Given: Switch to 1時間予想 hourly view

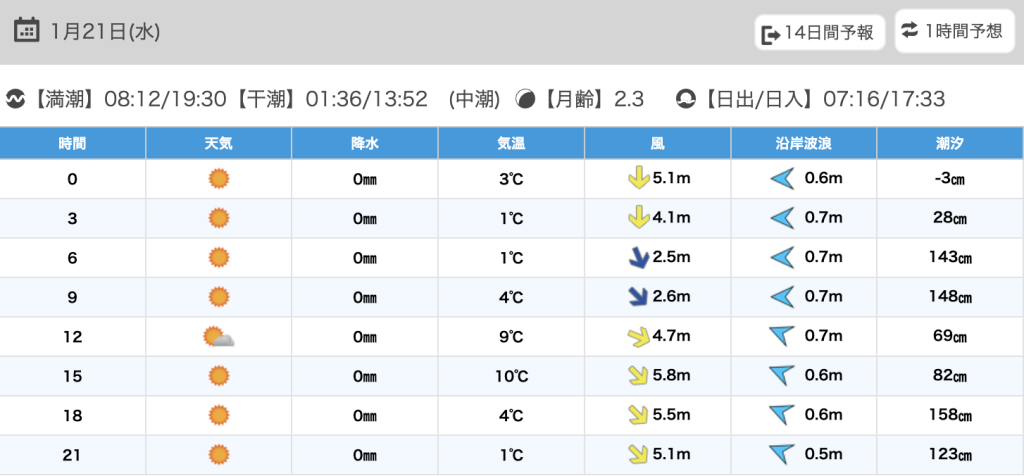Looking at the screenshot, I should coord(952,31).
